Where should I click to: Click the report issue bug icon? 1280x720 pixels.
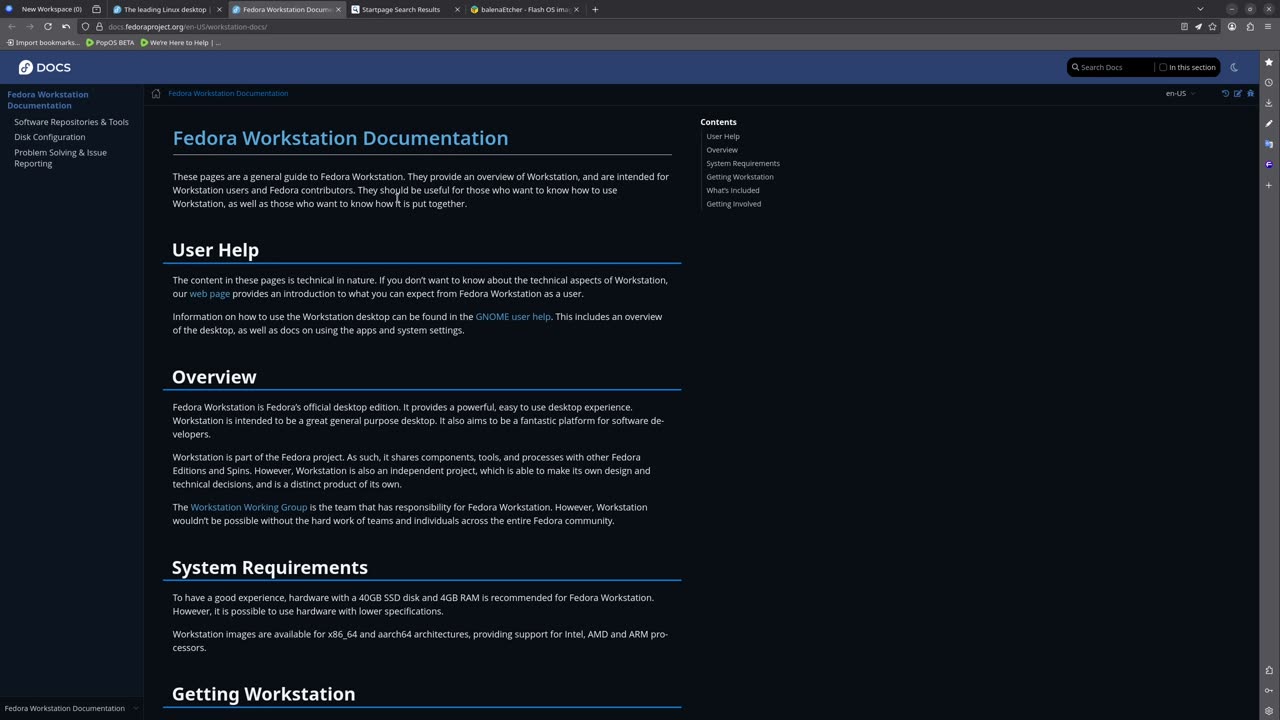(1250, 93)
